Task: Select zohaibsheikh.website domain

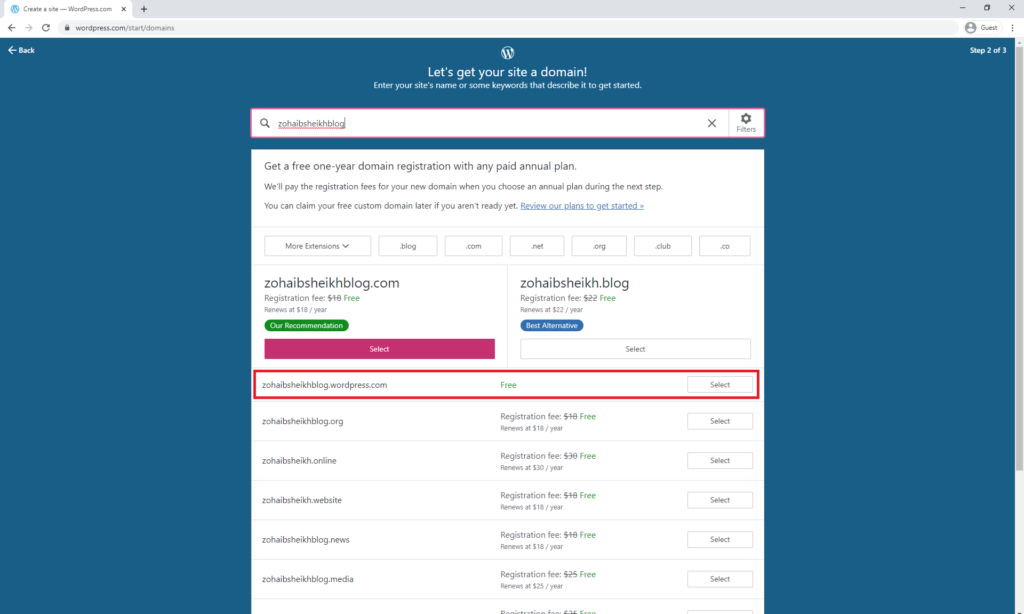Action: coord(720,500)
